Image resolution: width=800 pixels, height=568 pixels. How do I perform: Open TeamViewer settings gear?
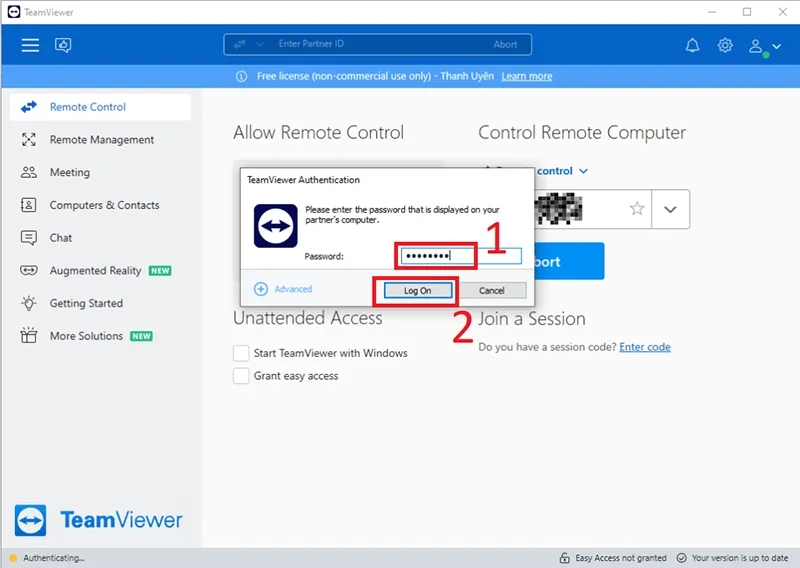[724, 45]
